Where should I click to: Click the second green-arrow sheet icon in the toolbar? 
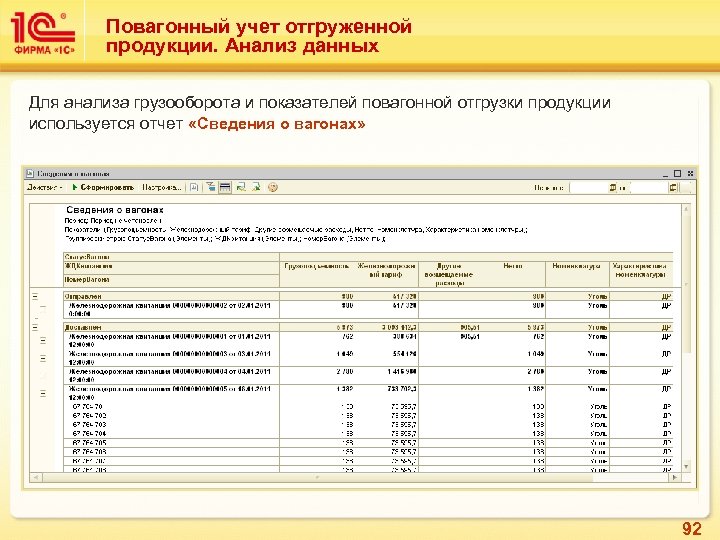coord(256,187)
